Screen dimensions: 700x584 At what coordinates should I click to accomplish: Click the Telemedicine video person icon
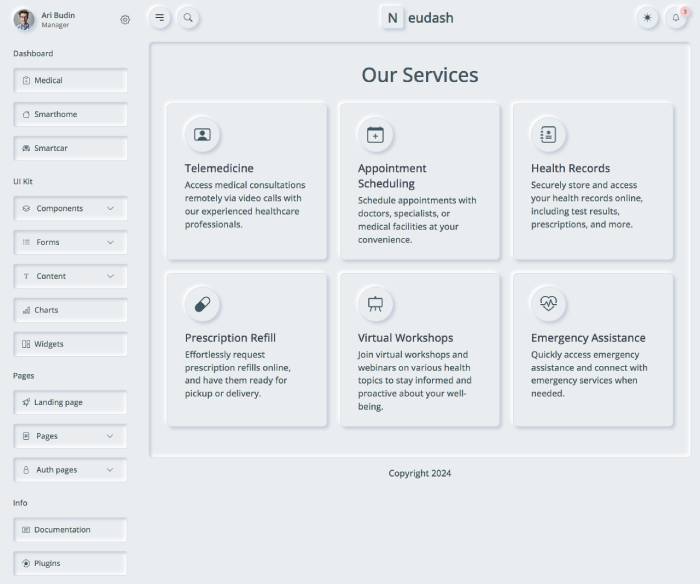(202, 134)
